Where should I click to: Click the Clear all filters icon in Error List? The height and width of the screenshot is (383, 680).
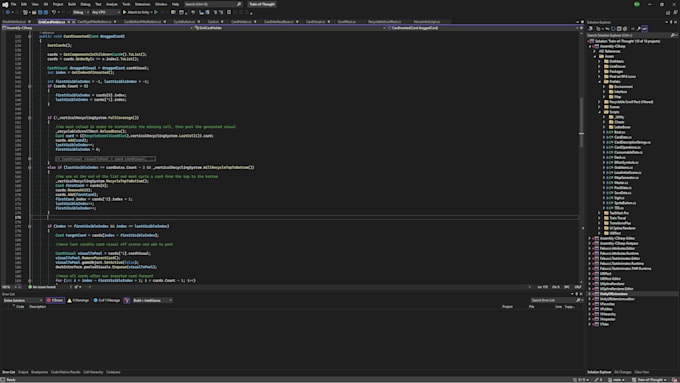click(x=127, y=300)
